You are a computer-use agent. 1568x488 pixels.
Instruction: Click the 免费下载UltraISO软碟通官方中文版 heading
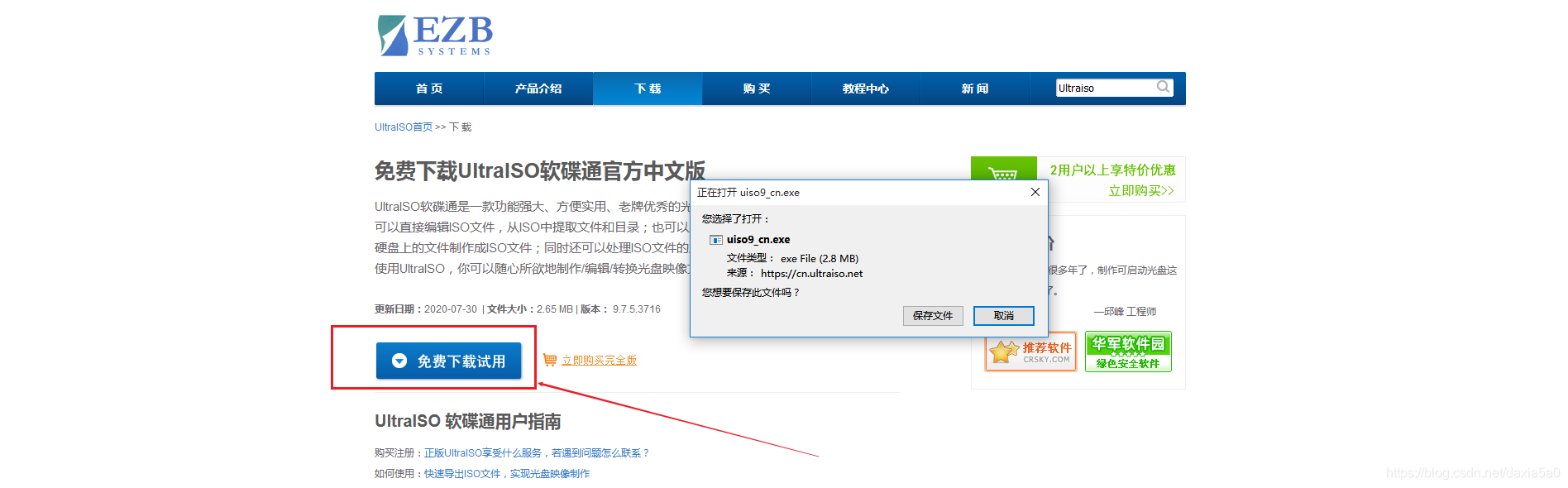pos(540,171)
